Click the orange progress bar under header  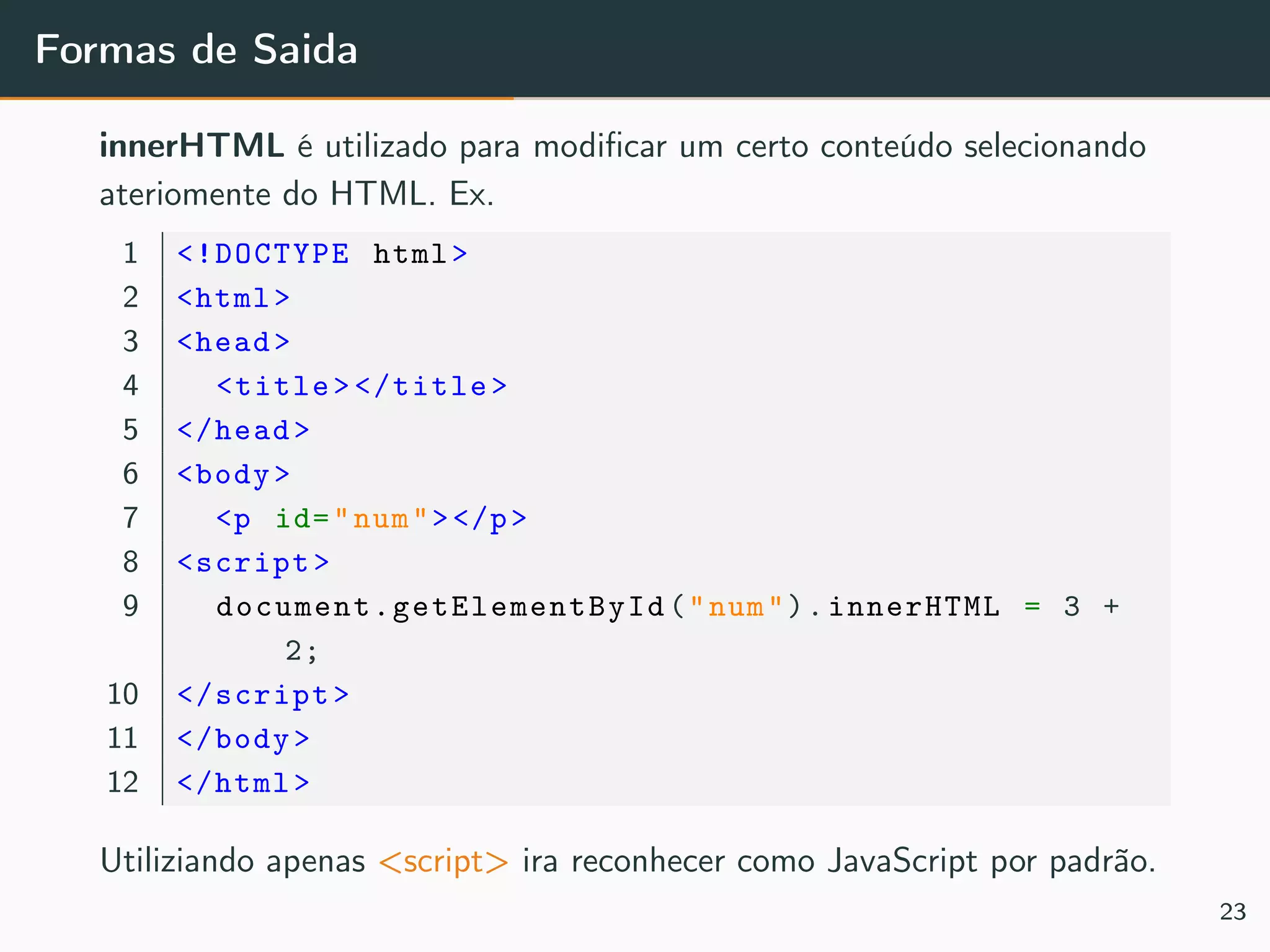pos(257,98)
